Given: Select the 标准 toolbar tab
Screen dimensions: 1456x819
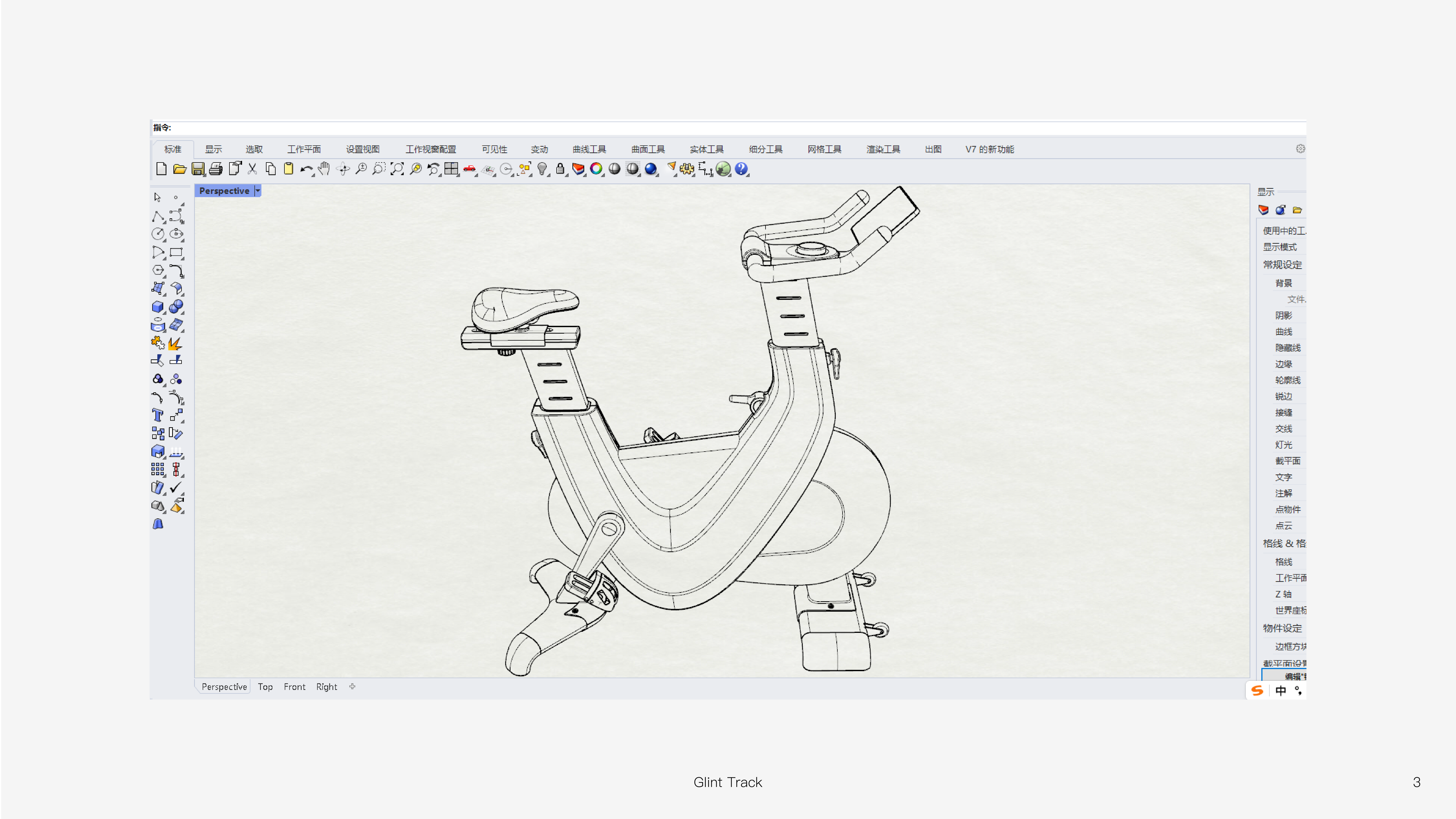Looking at the screenshot, I should point(173,149).
